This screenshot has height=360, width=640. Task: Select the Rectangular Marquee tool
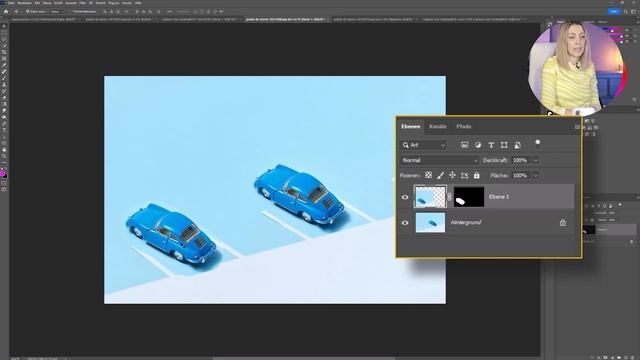pos(4,32)
